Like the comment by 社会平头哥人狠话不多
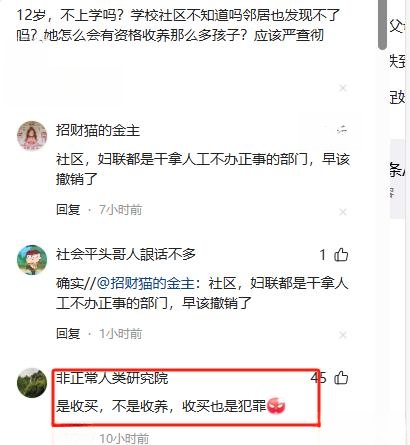 coord(341,255)
